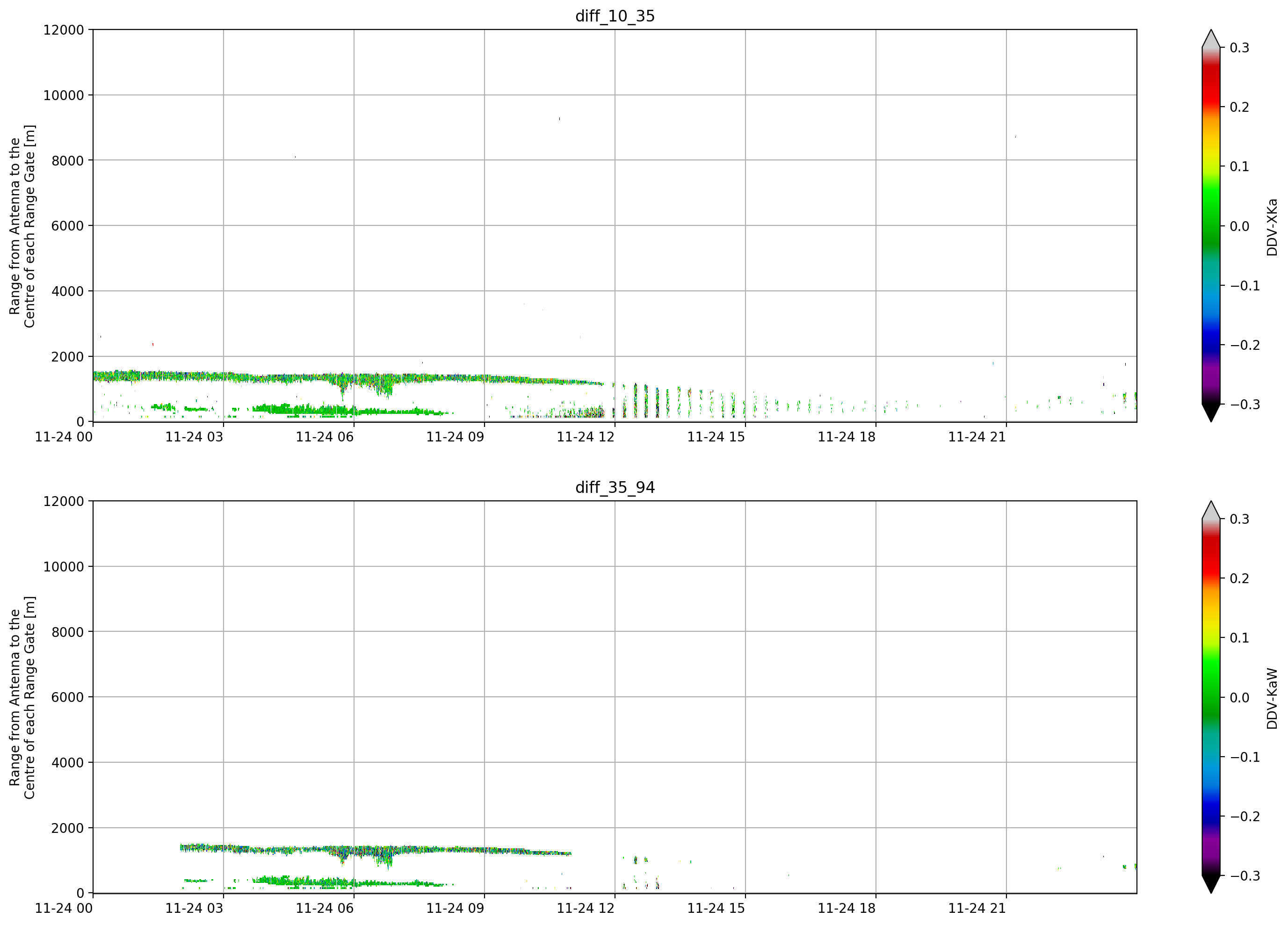Click the "DDV-KaW" colorbar label
1288x925 pixels.
click(x=1272, y=698)
